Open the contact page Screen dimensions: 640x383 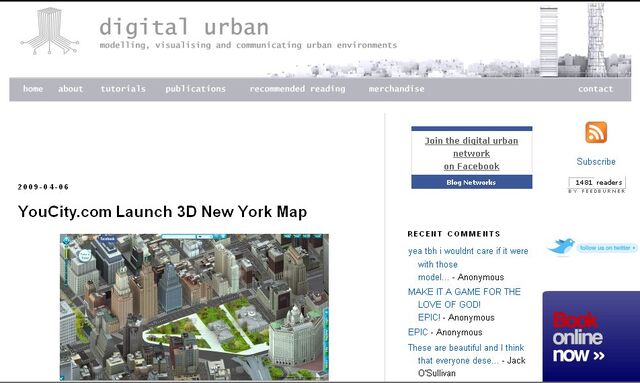point(596,89)
